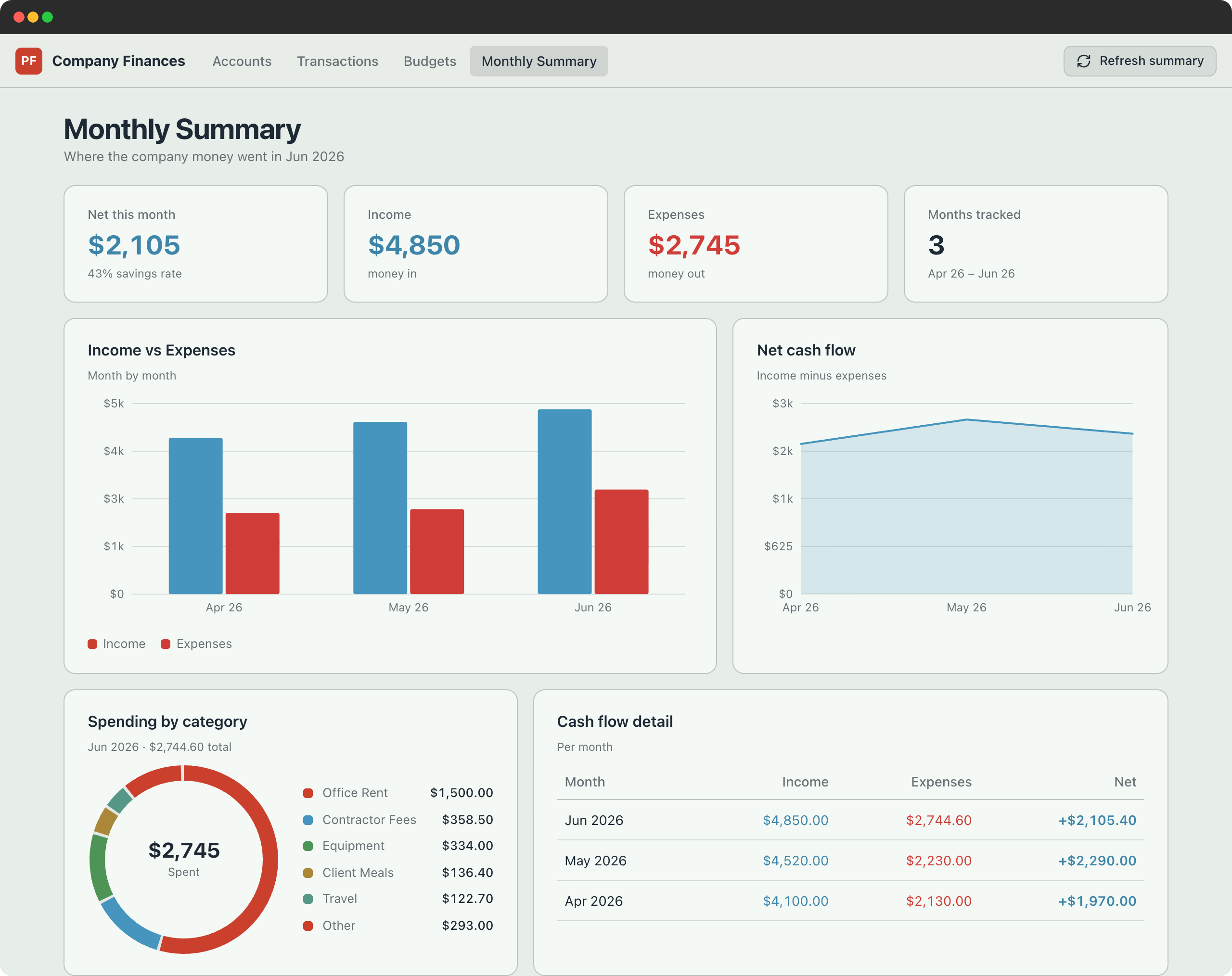Click the Expenses column header in the table
The width and height of the screenshot is (1232, 976).
941,783
